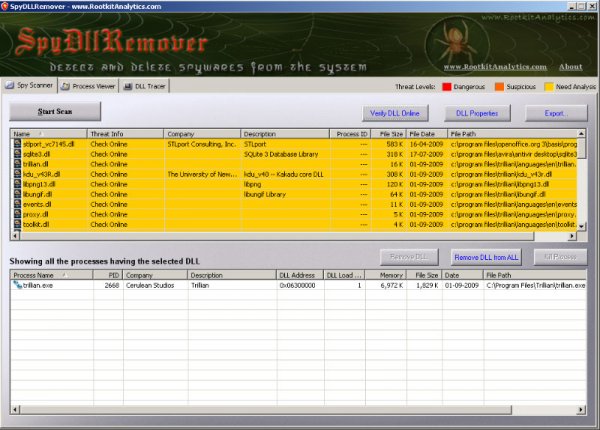Click the SpyDLLRemover title bar icon
Image resolution: width=600 pixels, height=430 pixels.
[x=5, y=6]
